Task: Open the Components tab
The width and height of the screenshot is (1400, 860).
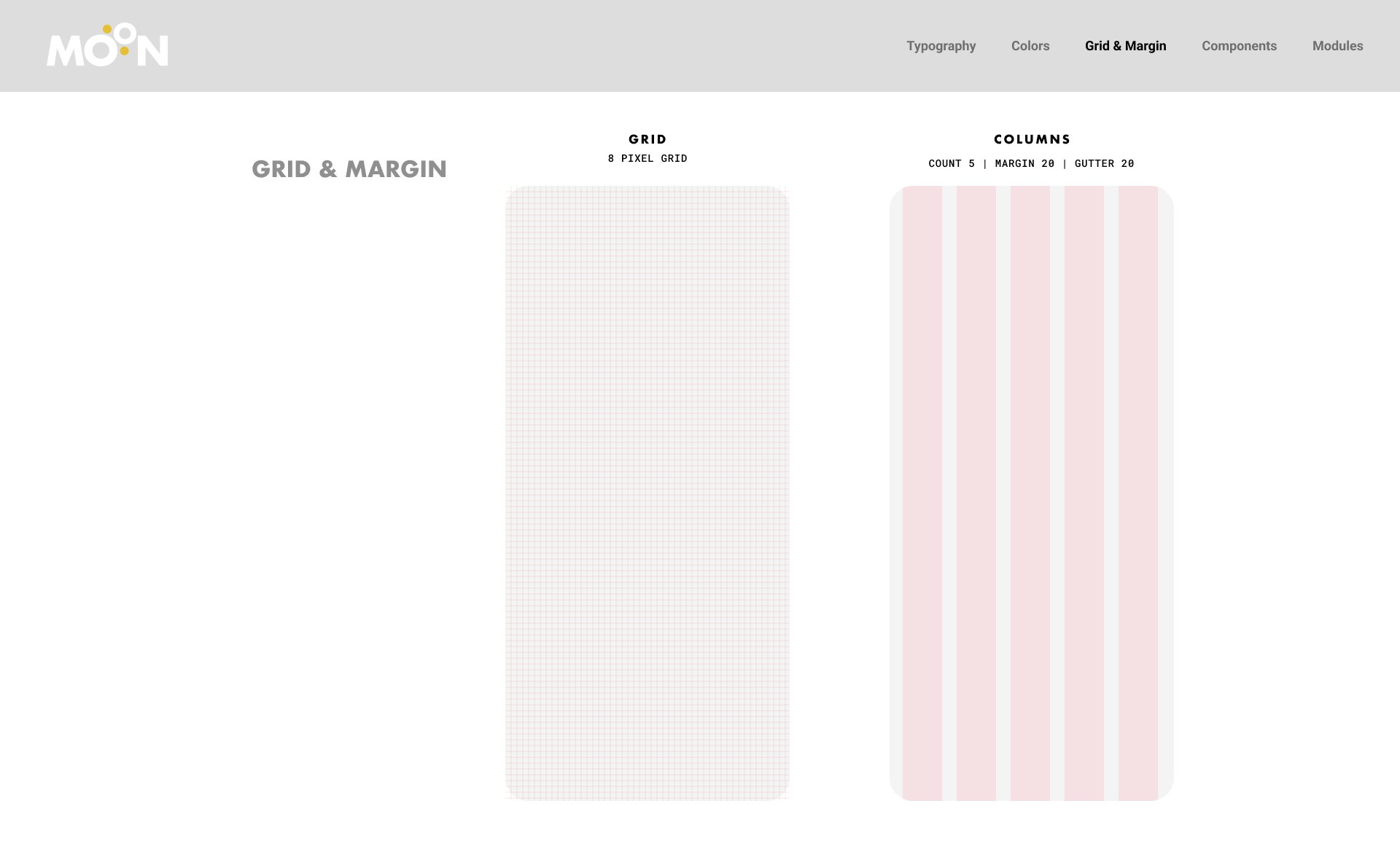Action: [1239, 46]
